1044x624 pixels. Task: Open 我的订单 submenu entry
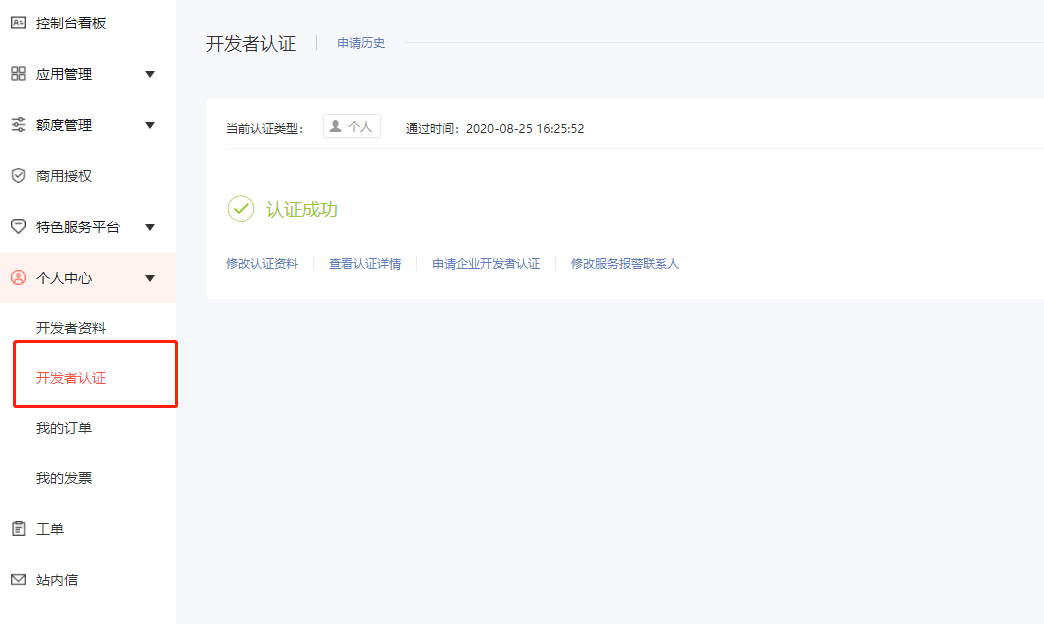[x=64, y=428]
